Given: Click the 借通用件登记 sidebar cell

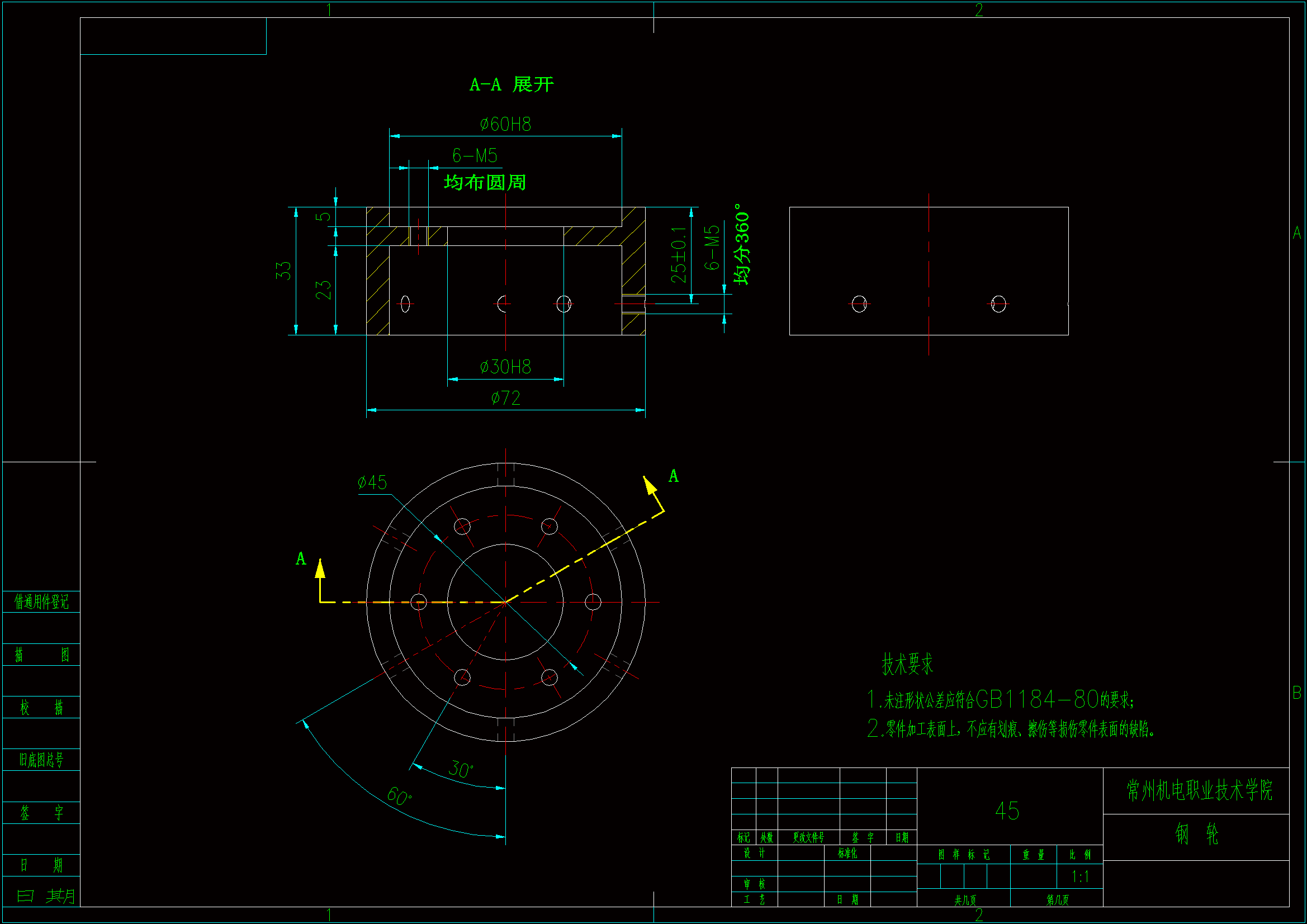Looking at the screenshot, I should [x=41, y=602].
